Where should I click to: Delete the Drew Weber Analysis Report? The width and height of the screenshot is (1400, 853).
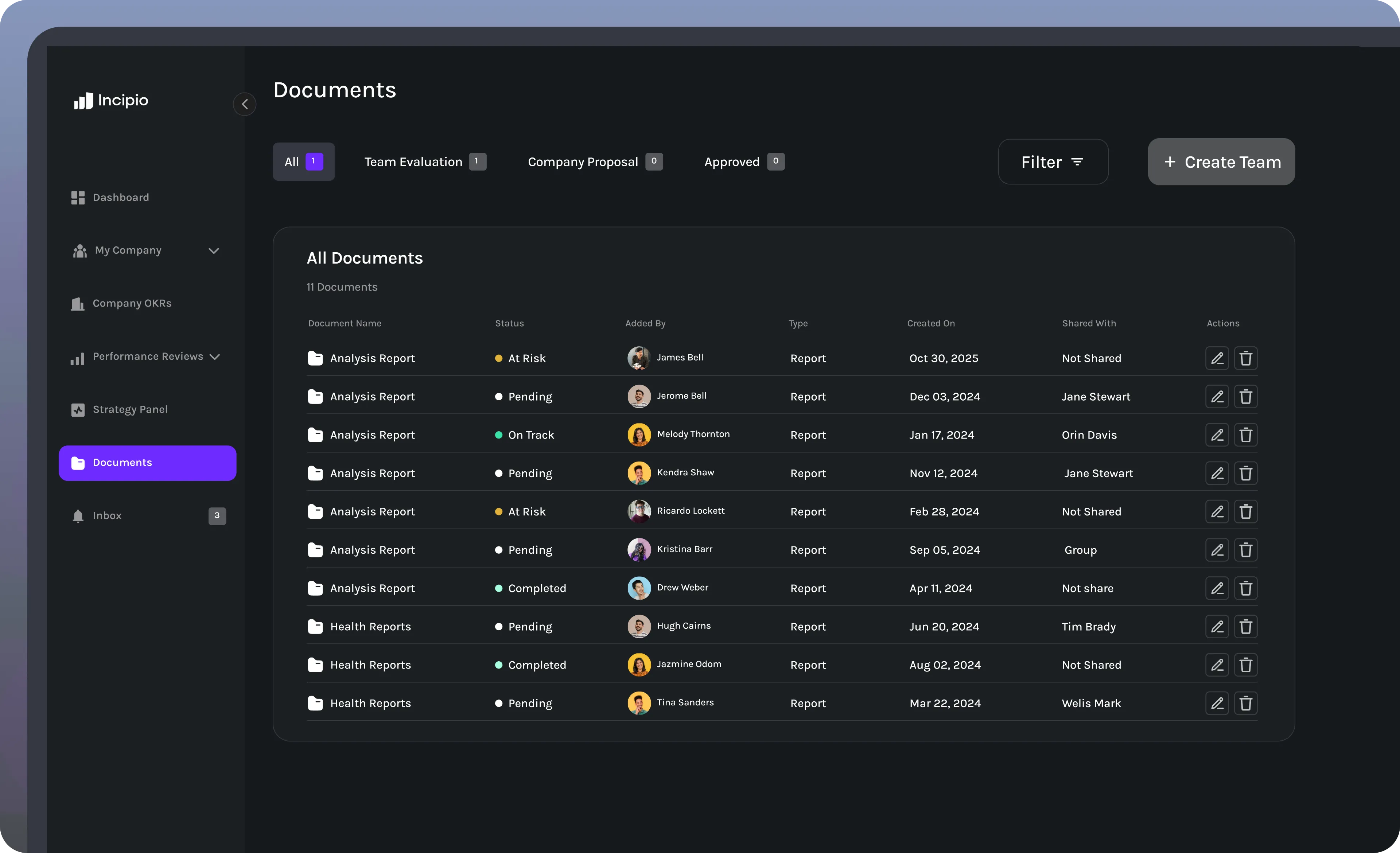[x=1245, y=588]
